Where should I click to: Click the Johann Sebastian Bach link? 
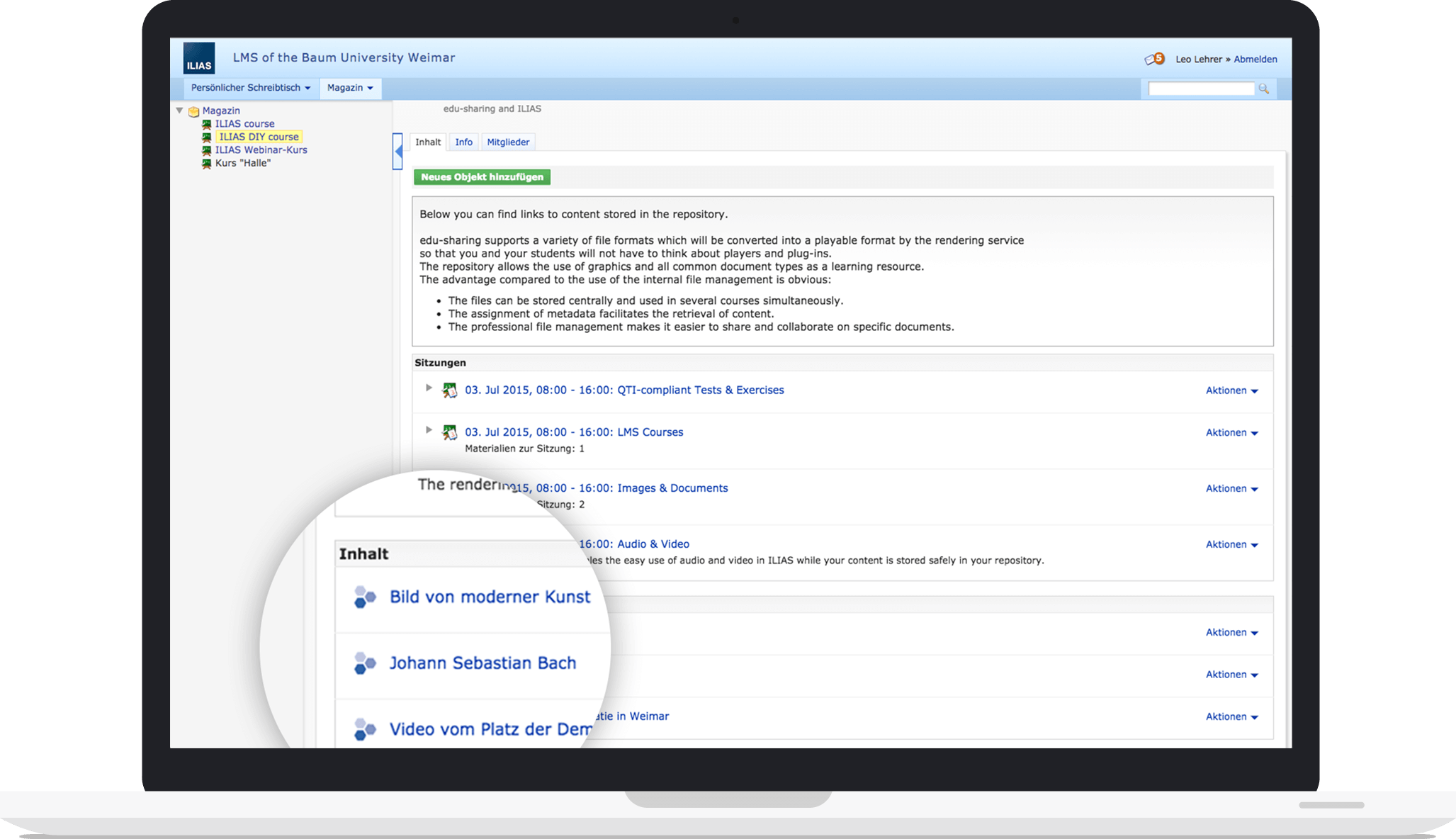point(482,662)
